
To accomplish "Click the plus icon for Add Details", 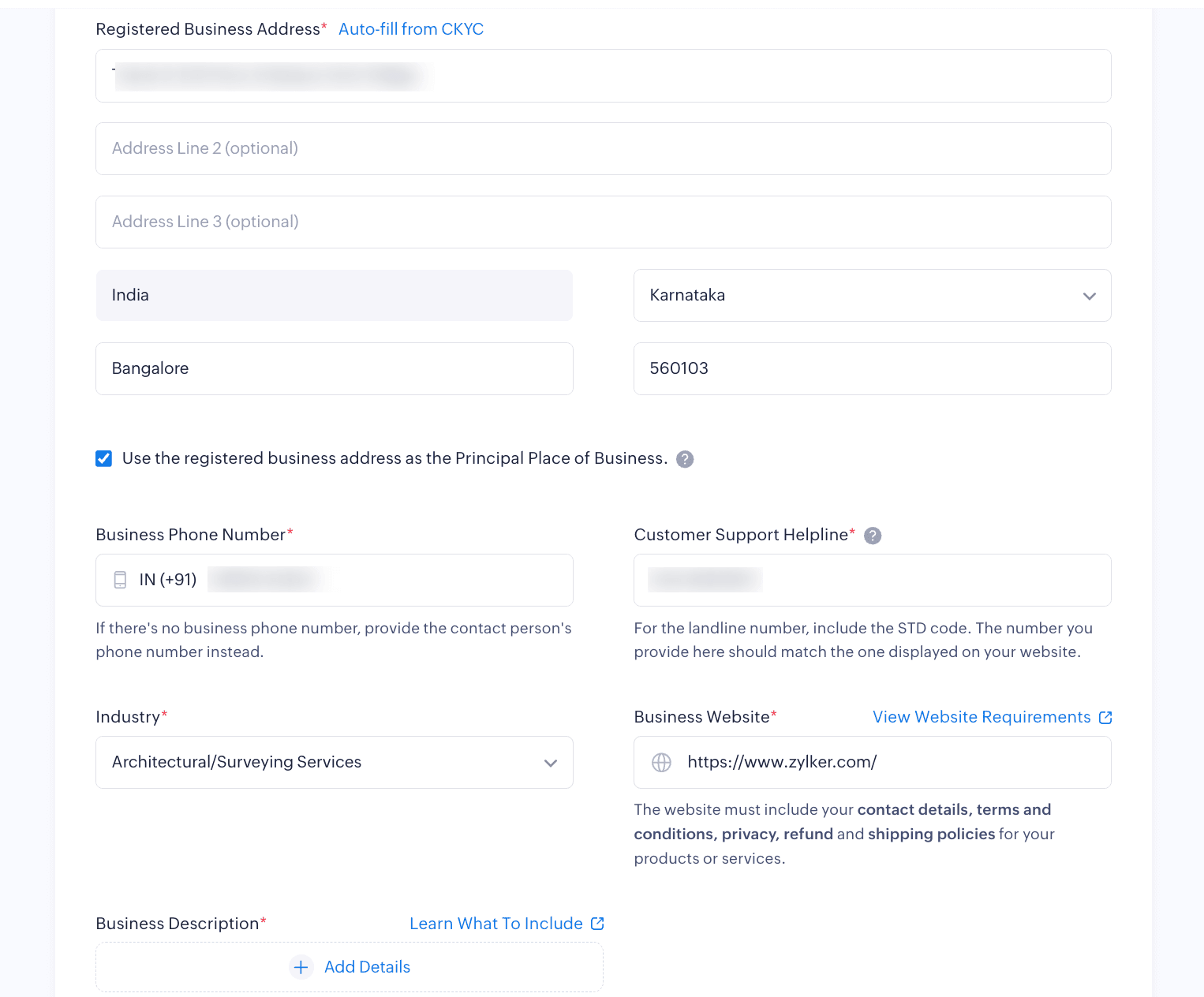I will 301,967.
